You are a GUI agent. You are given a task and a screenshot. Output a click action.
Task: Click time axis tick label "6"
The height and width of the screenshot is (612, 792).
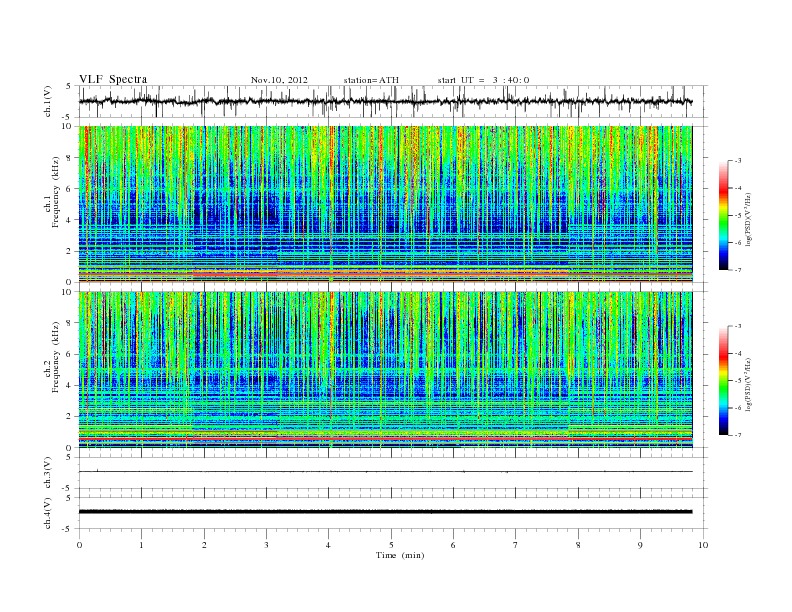[x=453, y=545]
